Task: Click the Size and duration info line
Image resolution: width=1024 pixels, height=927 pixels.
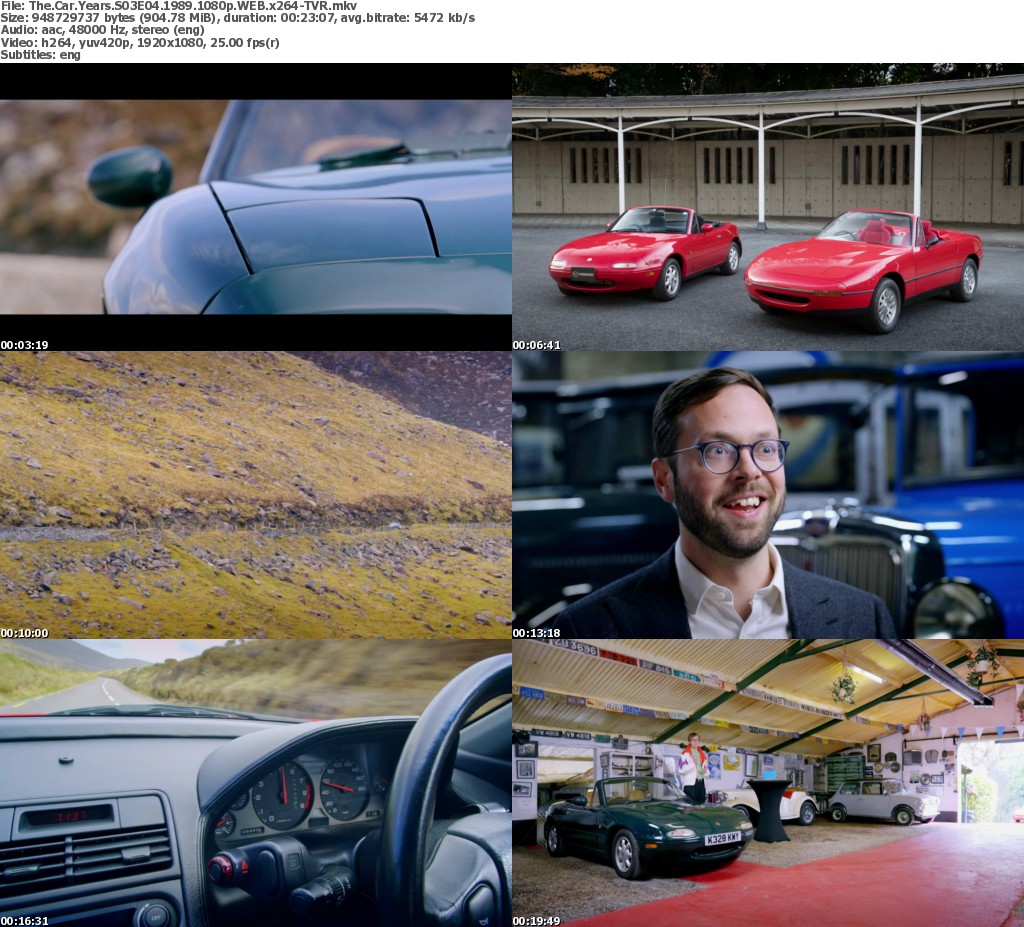Action: [x=237, y=18]
